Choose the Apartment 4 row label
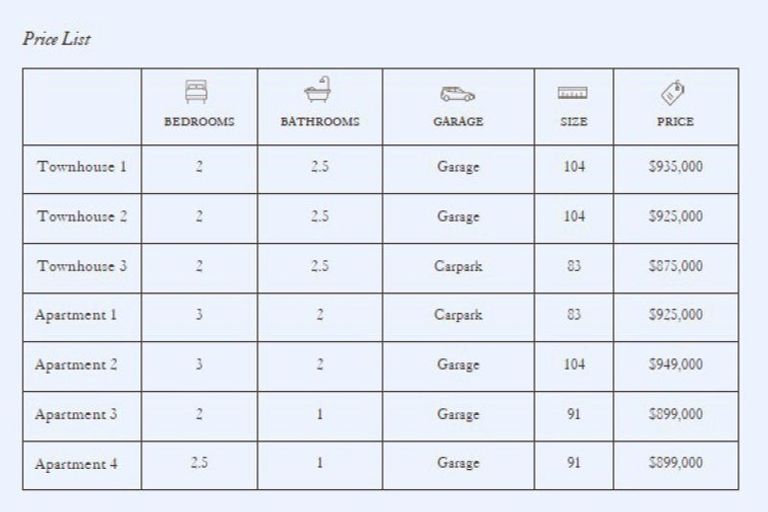This screenshot has height=512, width=768. click(x=76, y=464)
